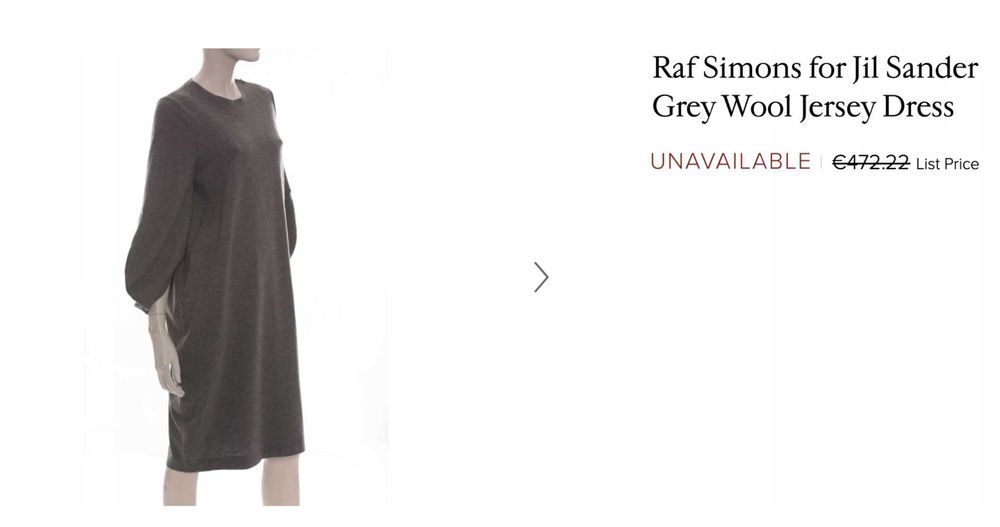Select the UNAVAILABLE status label
This screenshot has width=1000, height=527.
pyautogui.click(x=730, y=161)
